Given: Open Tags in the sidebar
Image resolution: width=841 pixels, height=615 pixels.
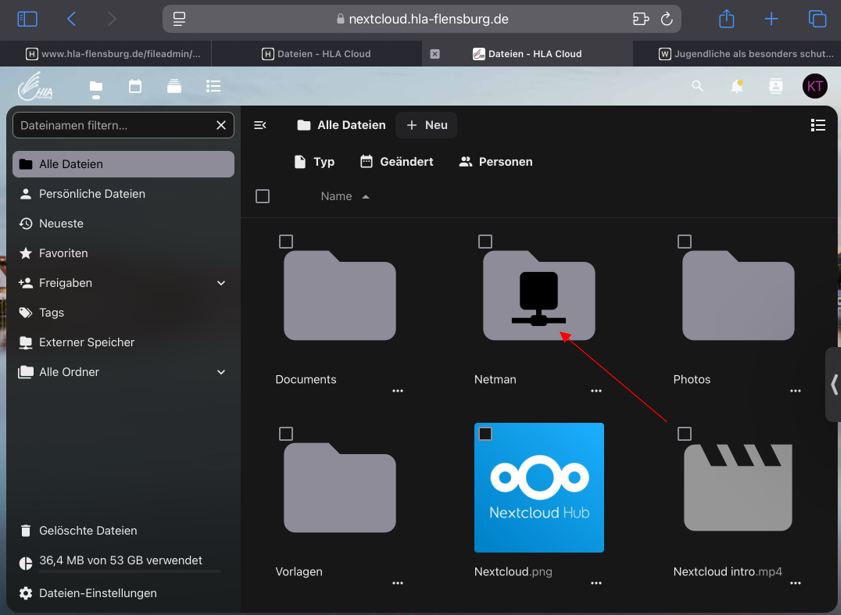Looking at the screenshot, I should click(x=123, y=313).
